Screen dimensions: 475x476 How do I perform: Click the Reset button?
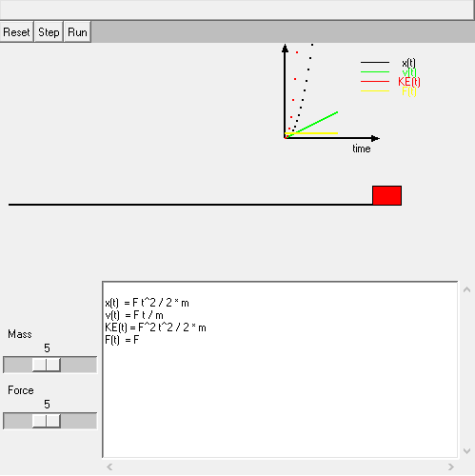(x=16, y=32)
